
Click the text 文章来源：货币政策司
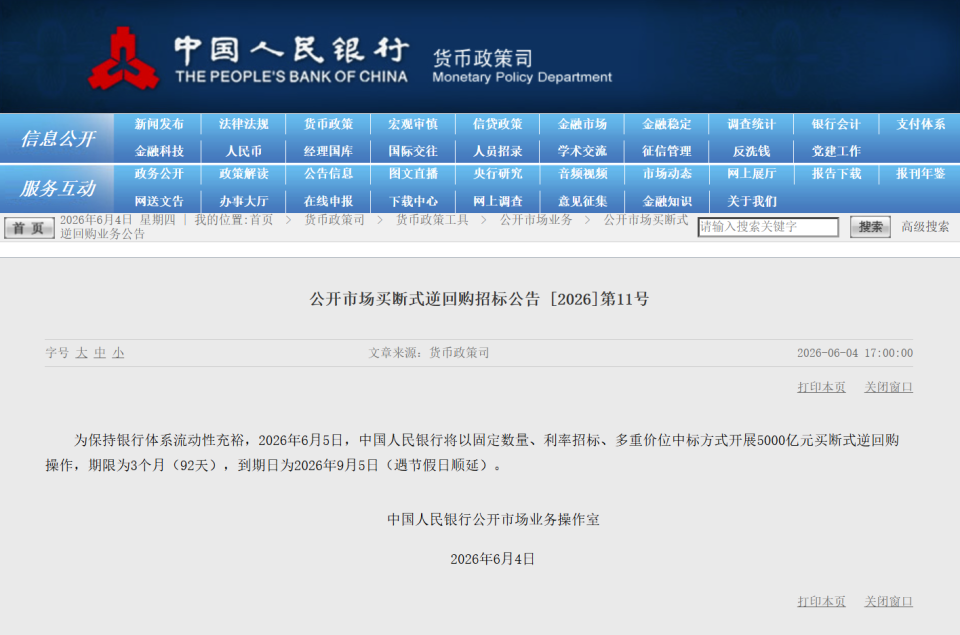point(429,353)
